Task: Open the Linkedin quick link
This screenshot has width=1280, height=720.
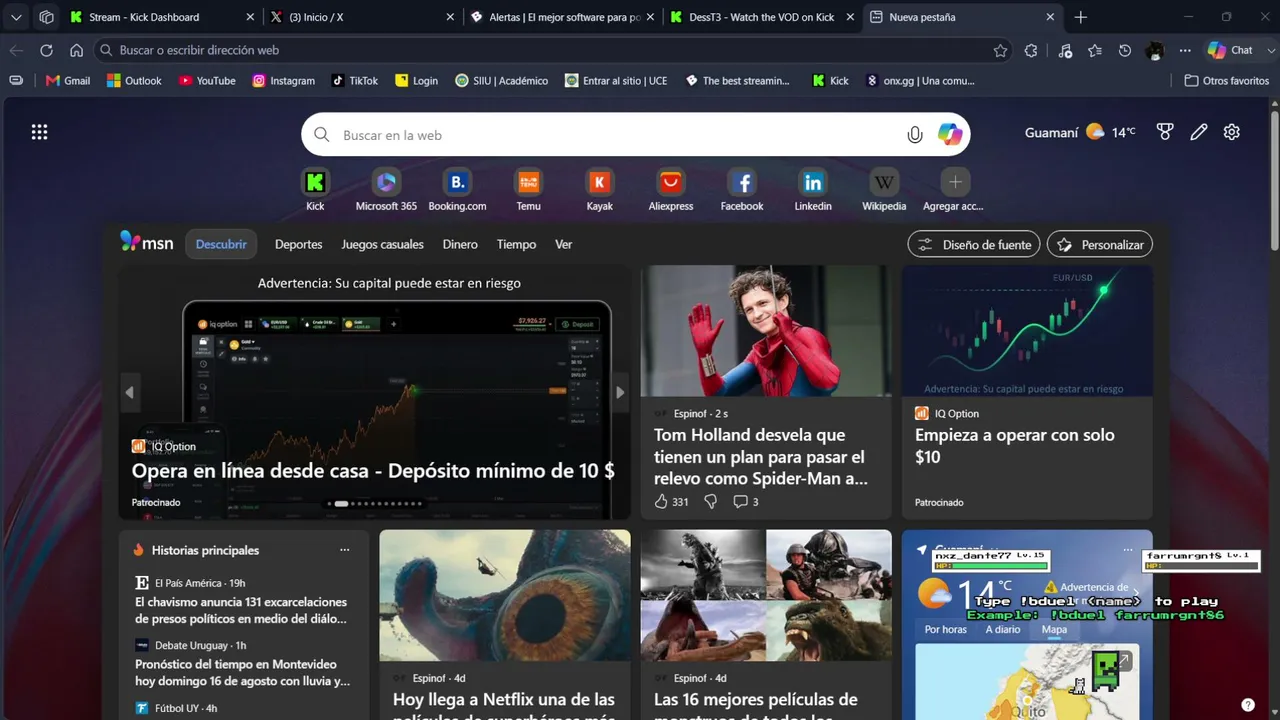Action: (x=813, y=190)
